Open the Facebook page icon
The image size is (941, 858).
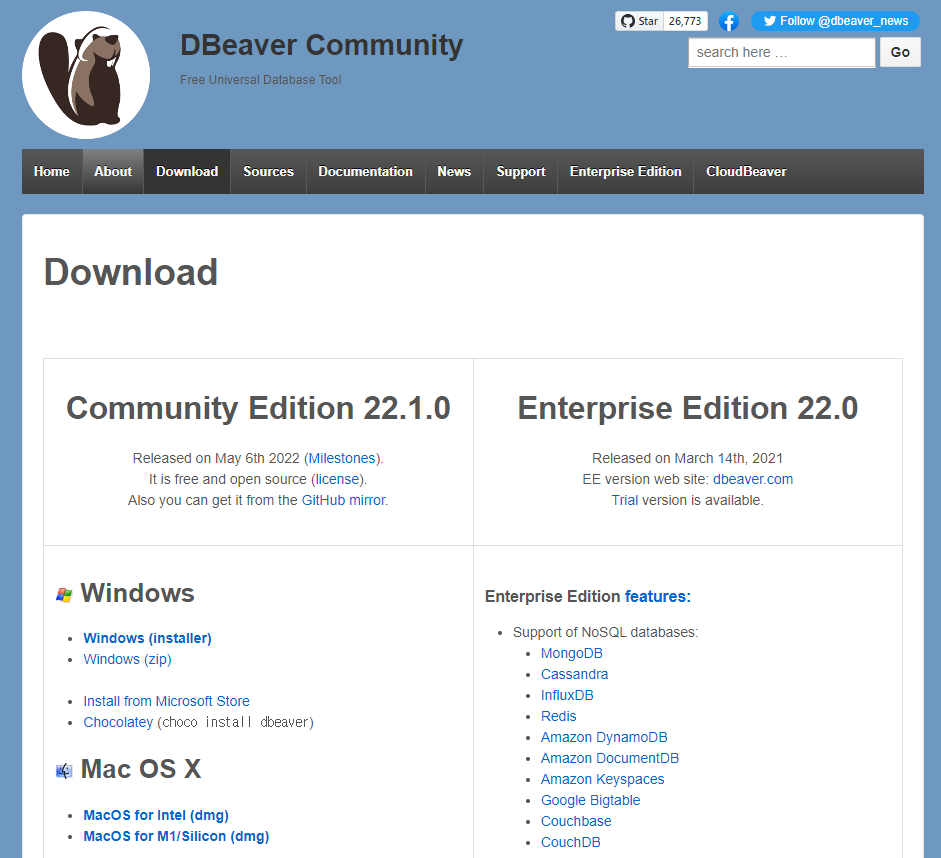point(729,22)
